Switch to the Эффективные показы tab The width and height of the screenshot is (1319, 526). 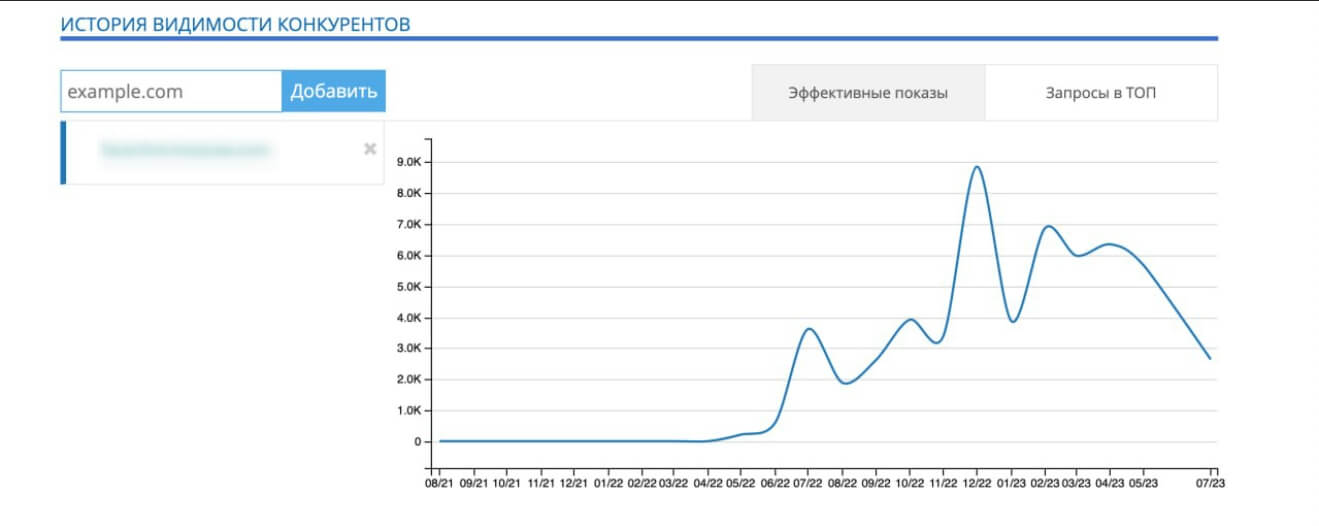coord(868,93)
